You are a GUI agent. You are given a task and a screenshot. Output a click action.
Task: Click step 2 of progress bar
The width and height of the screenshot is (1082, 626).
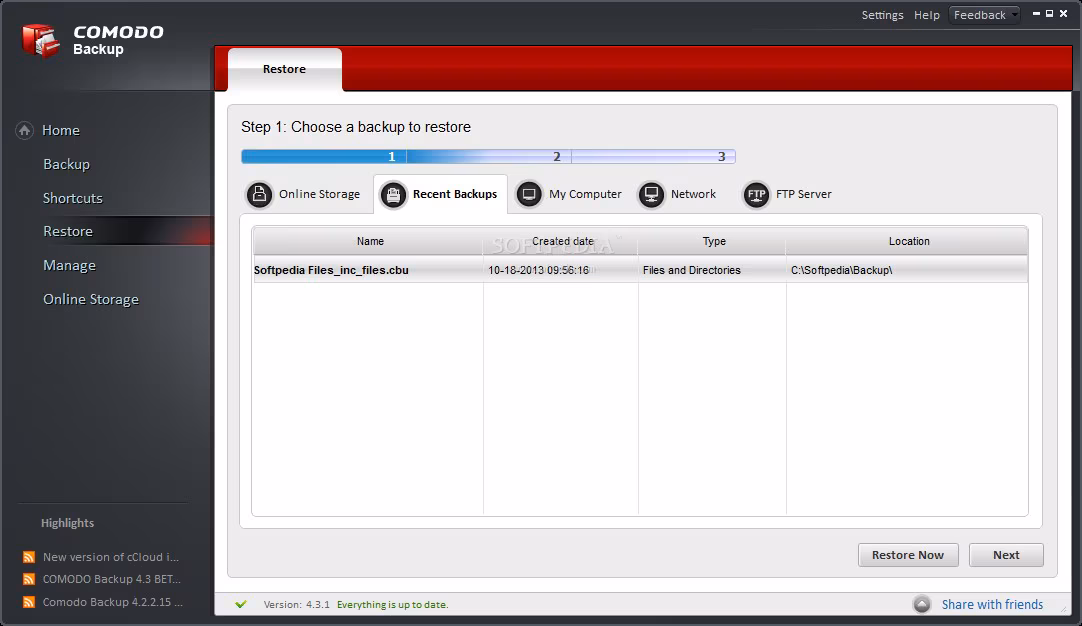(489, 157)
